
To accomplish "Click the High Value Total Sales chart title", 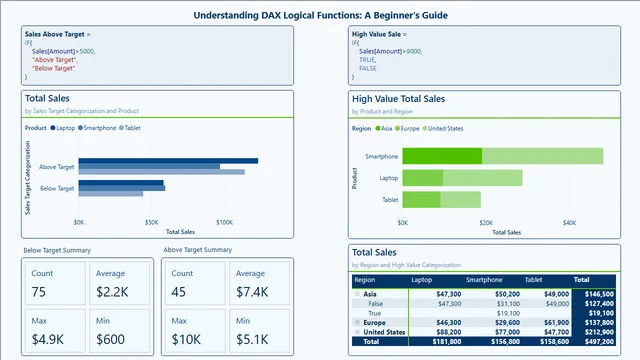I will tap(398, 99).
